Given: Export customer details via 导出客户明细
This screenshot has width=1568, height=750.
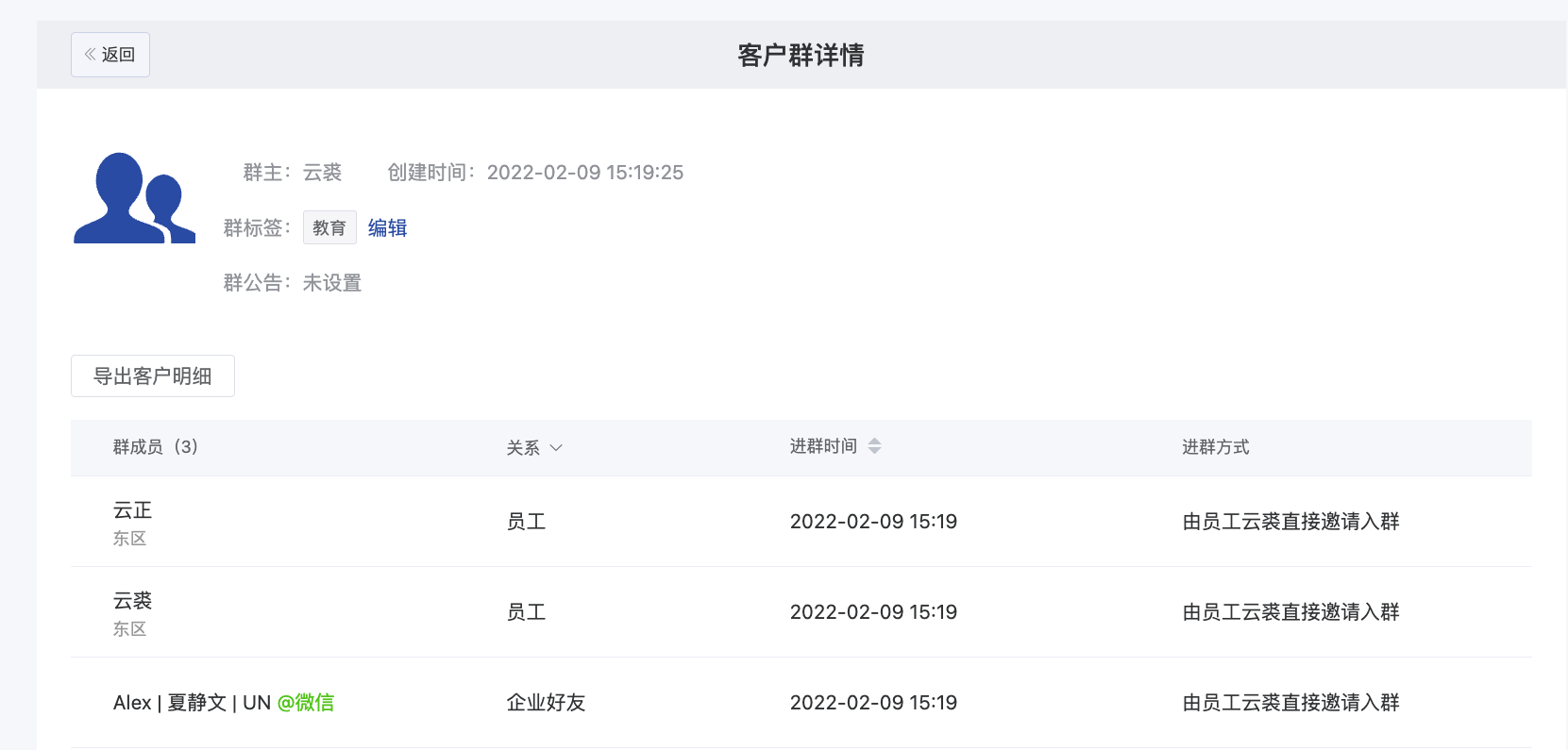Looking at the screenshot, I should point(153,376).
